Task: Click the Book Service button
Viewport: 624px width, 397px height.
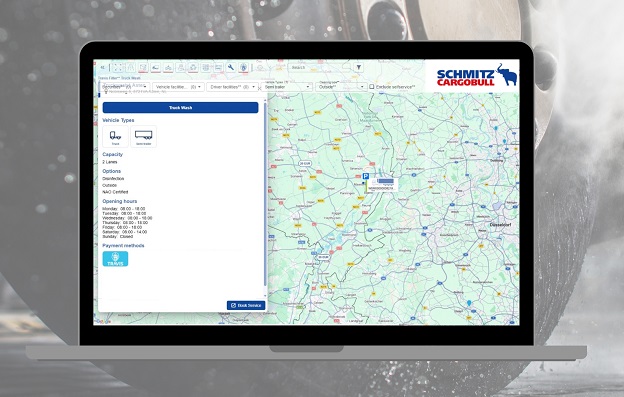Action: coord(246,305)
